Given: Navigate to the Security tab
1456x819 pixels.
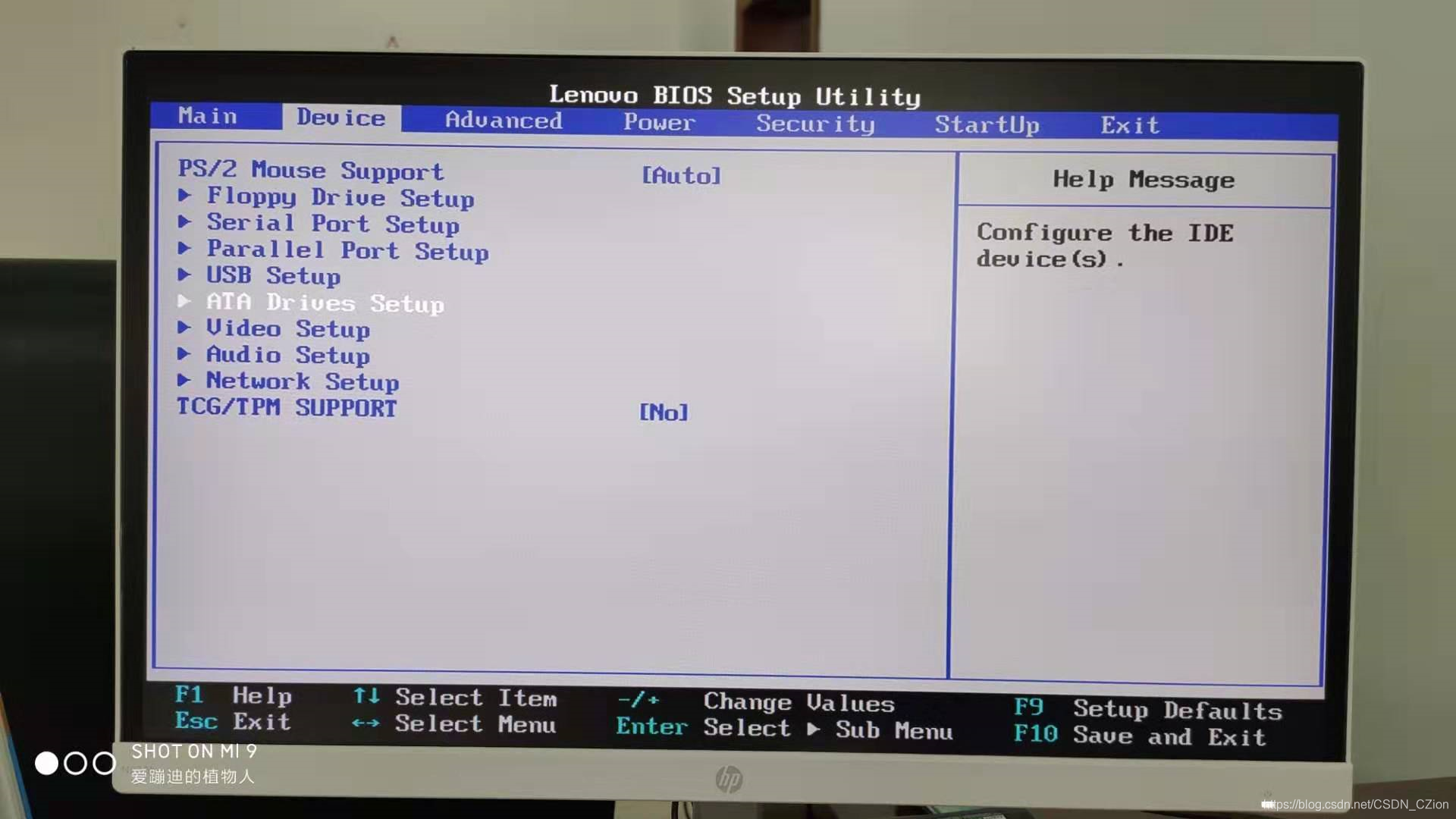Looking at the screenshot, I should [815, 124].
